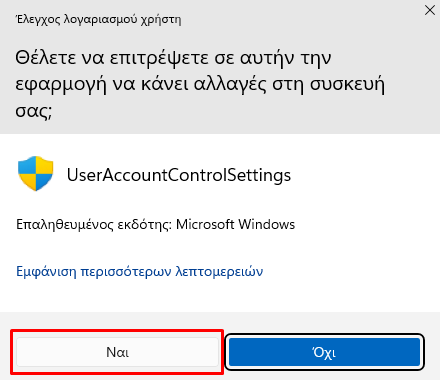Viewport: 440px width, 380px height.
Task: Click the blue and yellow shield icon
Action: 35,173
